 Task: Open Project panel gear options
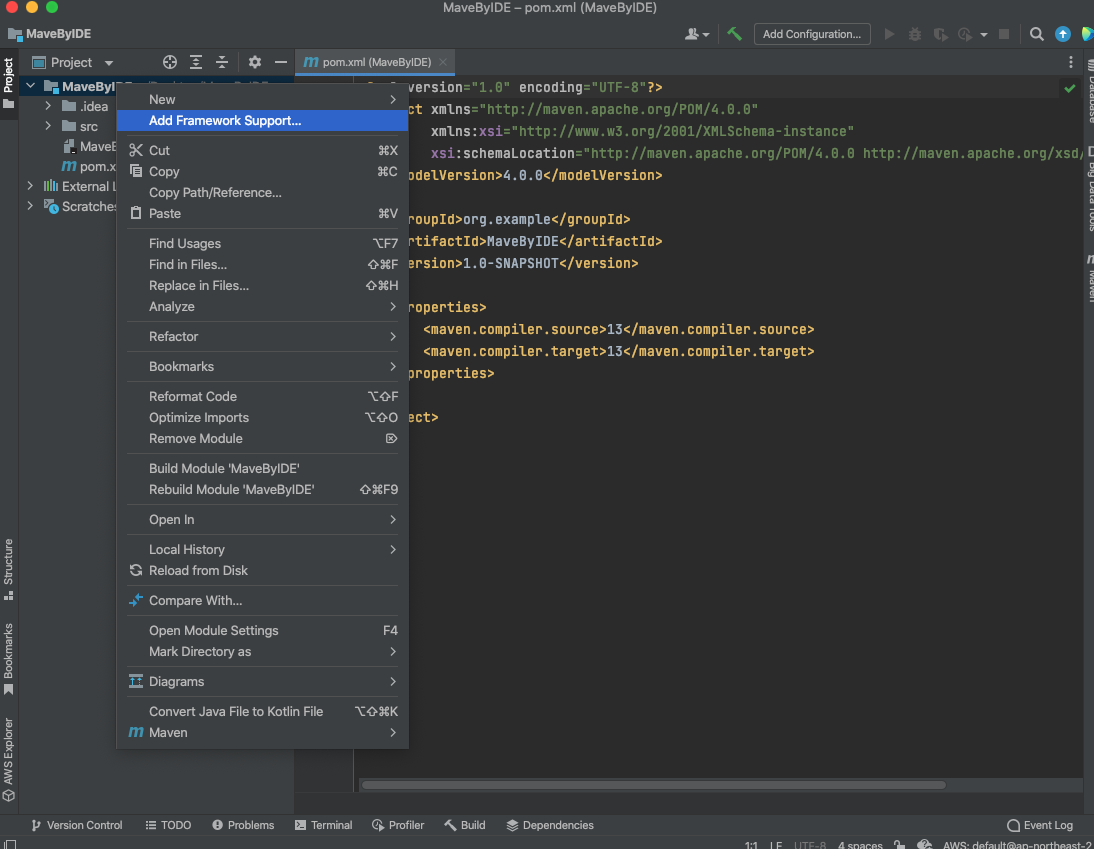[x=255, y=62]
